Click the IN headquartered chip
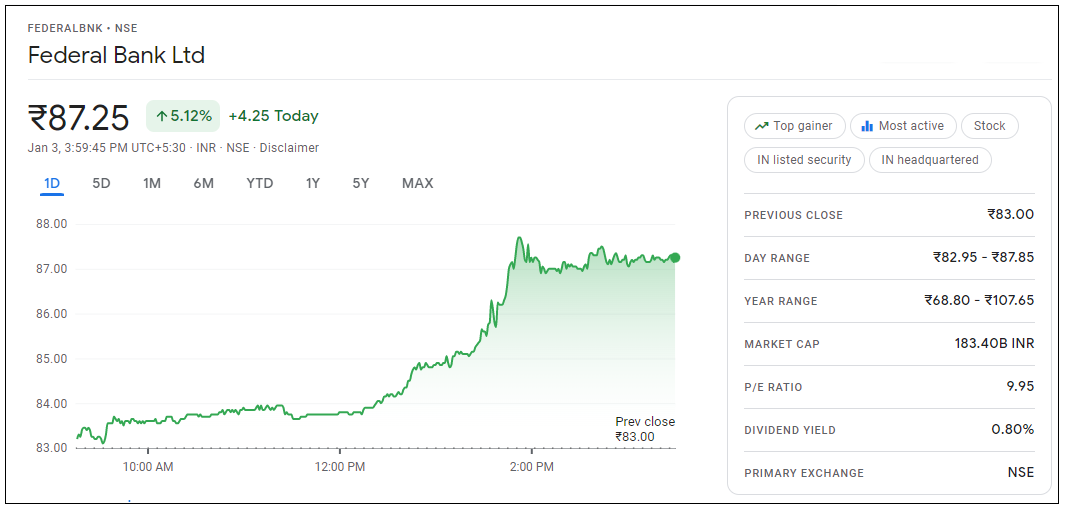 coord(930,160)
